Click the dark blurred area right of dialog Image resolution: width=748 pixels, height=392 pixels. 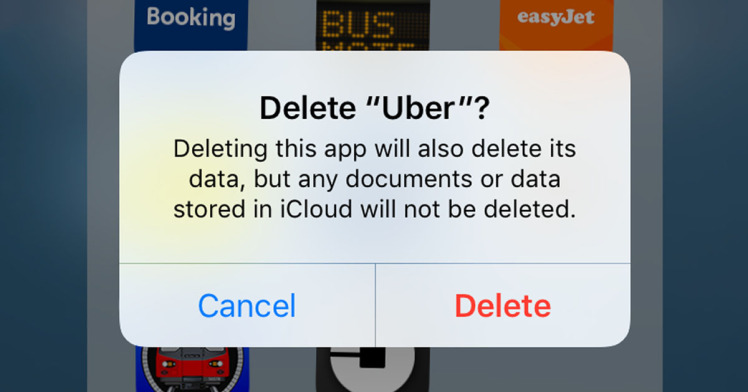coord(705,196)
